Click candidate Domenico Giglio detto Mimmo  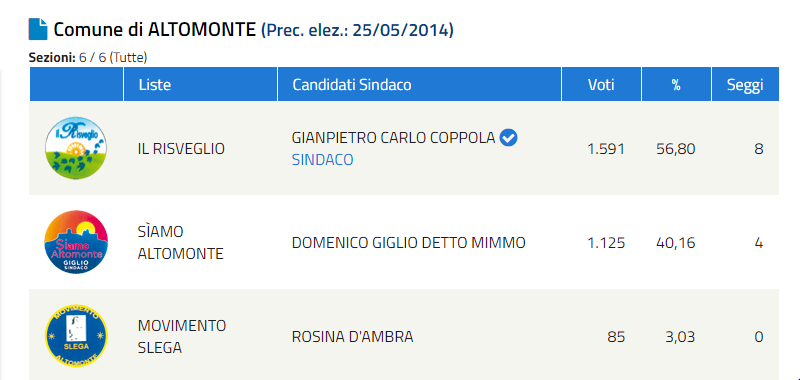(408, 242)
